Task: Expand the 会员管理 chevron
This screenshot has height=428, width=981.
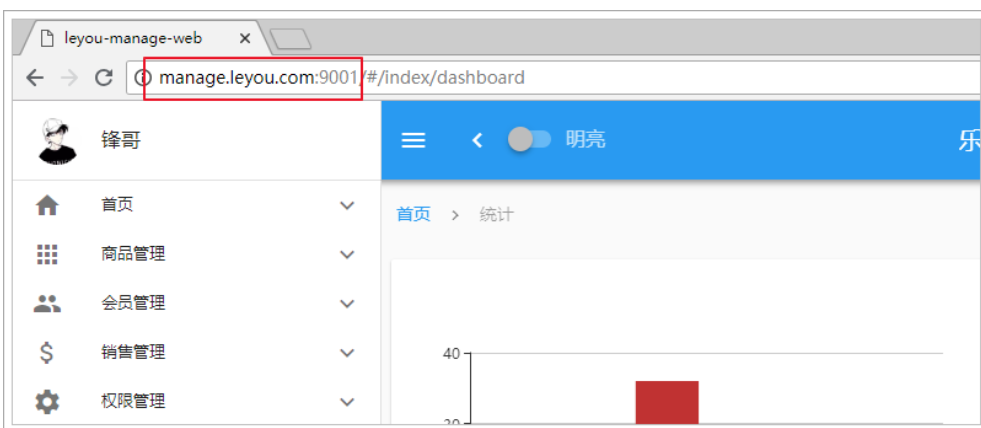Action: click(347, 303)
